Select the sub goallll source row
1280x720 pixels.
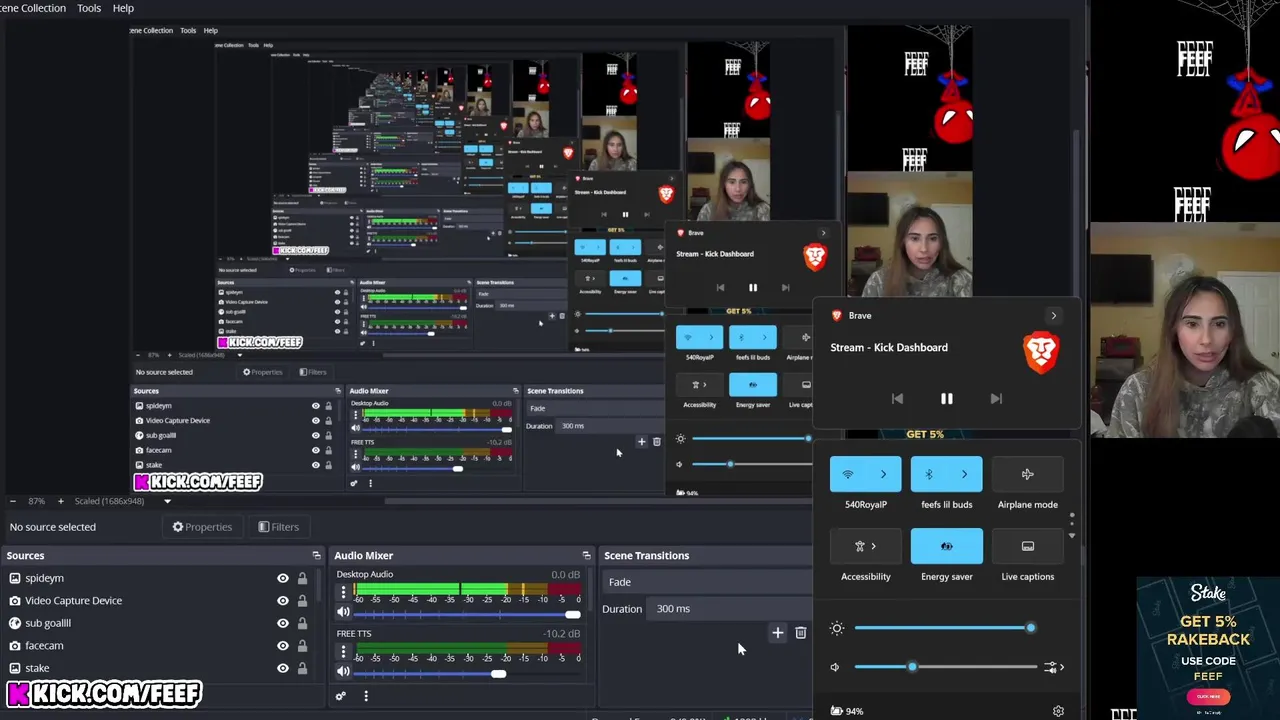160,623
